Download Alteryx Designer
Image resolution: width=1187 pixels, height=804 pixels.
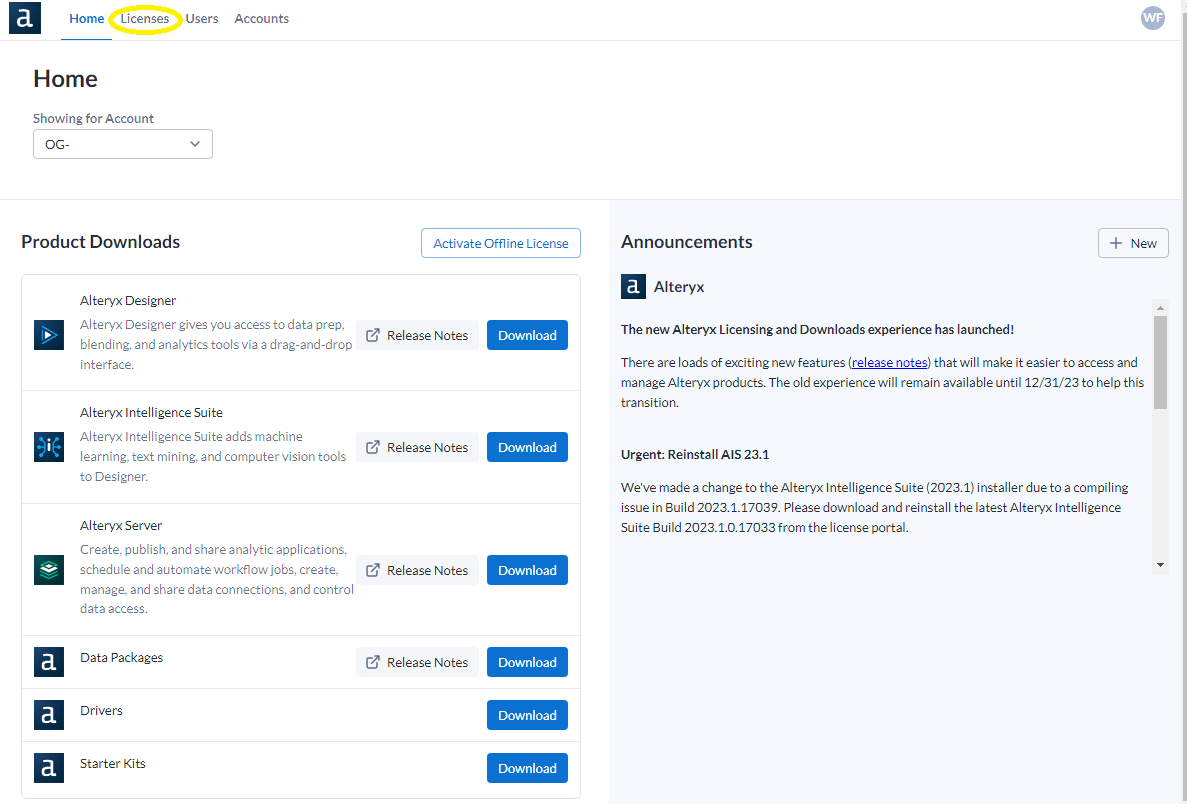coord(527,335)
